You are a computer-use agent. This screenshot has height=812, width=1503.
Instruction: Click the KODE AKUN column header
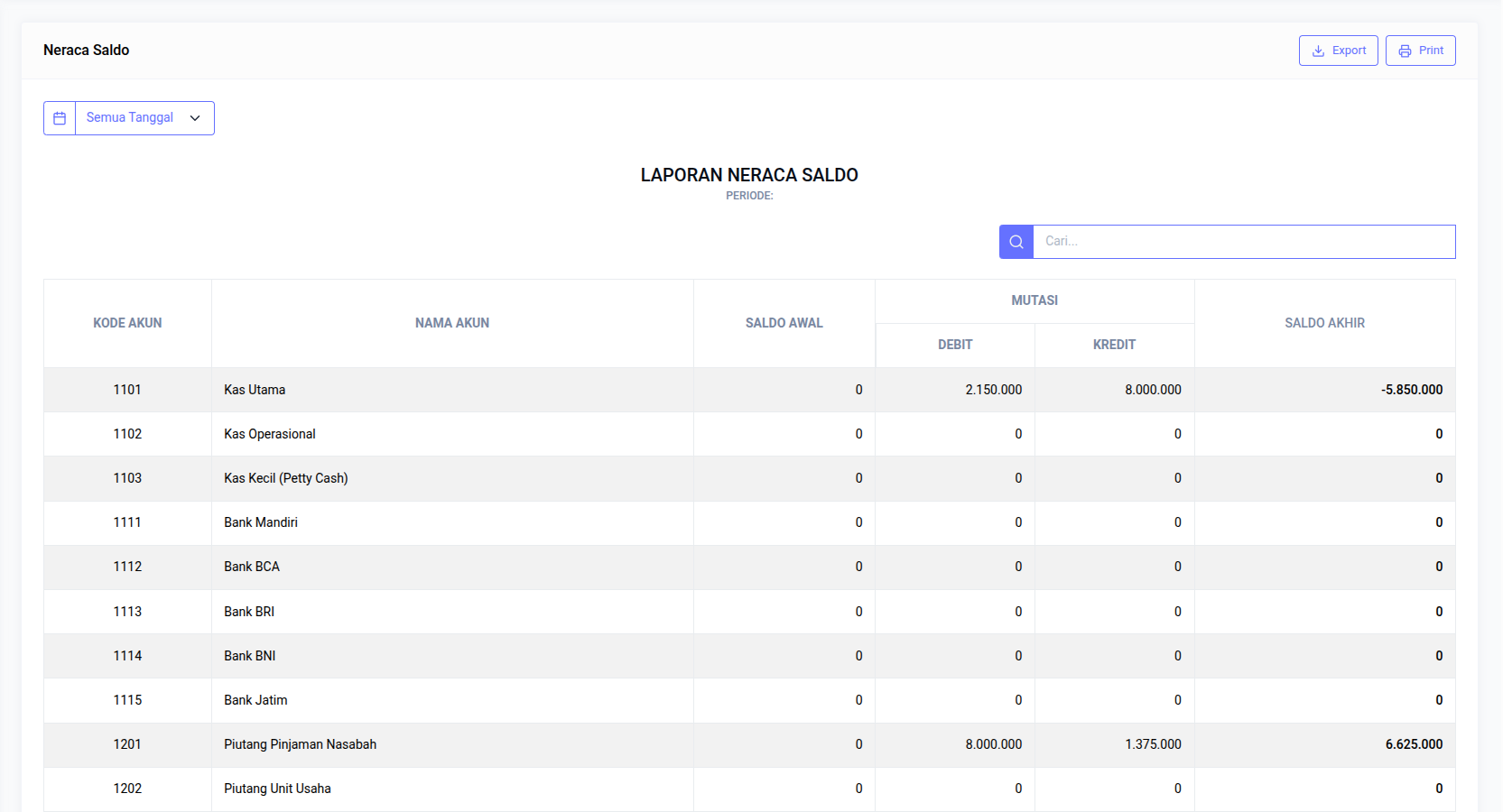(x=127, y=323)
